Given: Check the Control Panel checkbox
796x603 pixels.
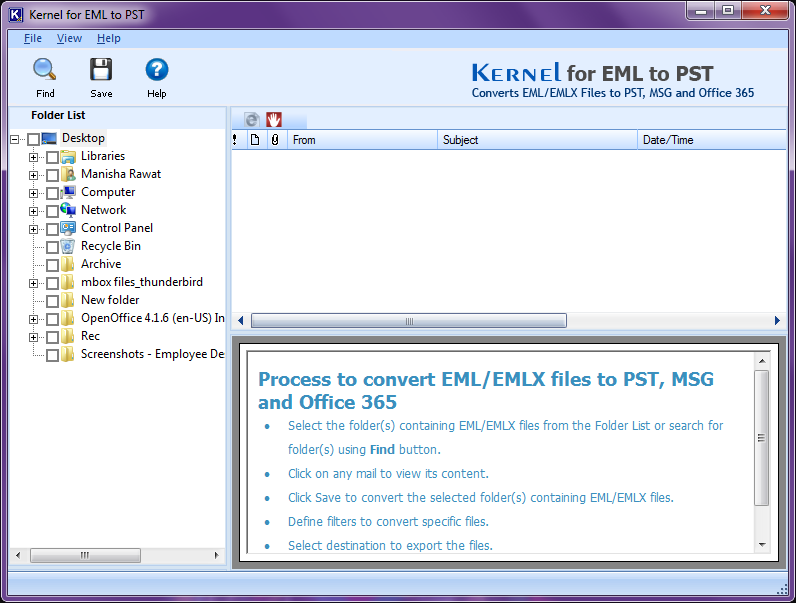Looking at the screenshot, I should [x=52, y=229].
